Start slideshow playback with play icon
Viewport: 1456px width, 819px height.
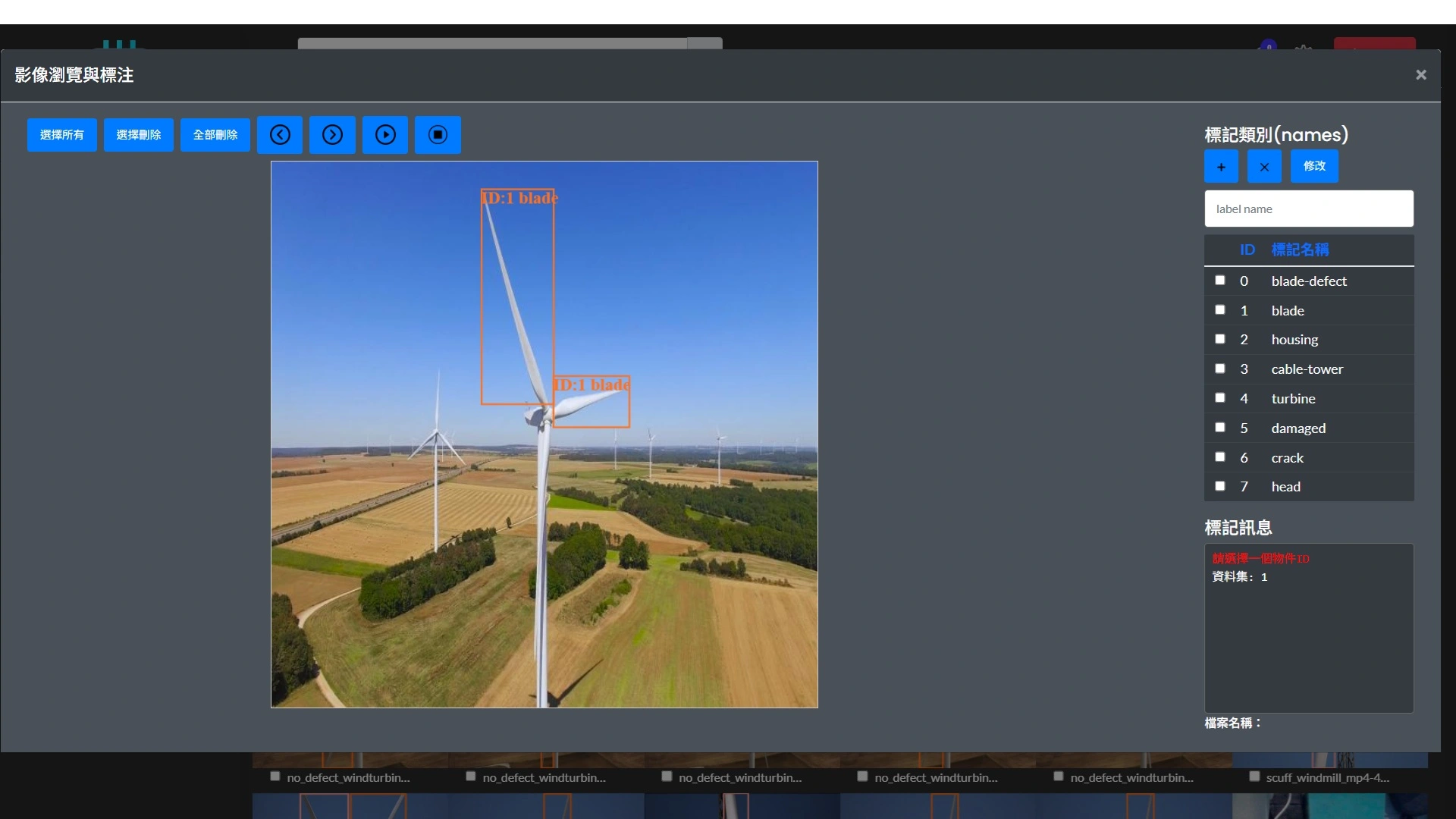point(385,135)
